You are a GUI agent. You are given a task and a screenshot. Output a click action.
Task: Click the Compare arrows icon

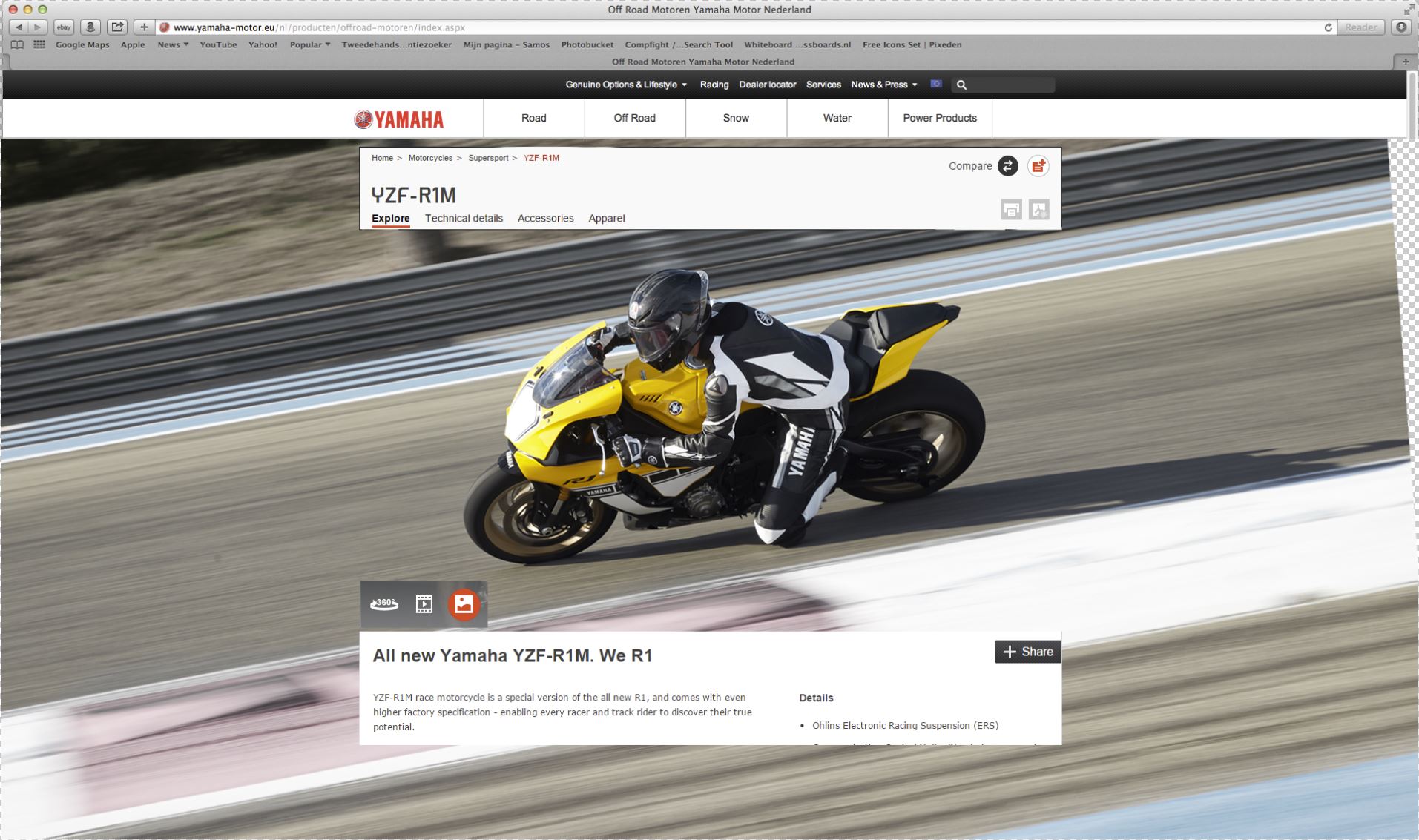click(x=1007, y=166)
